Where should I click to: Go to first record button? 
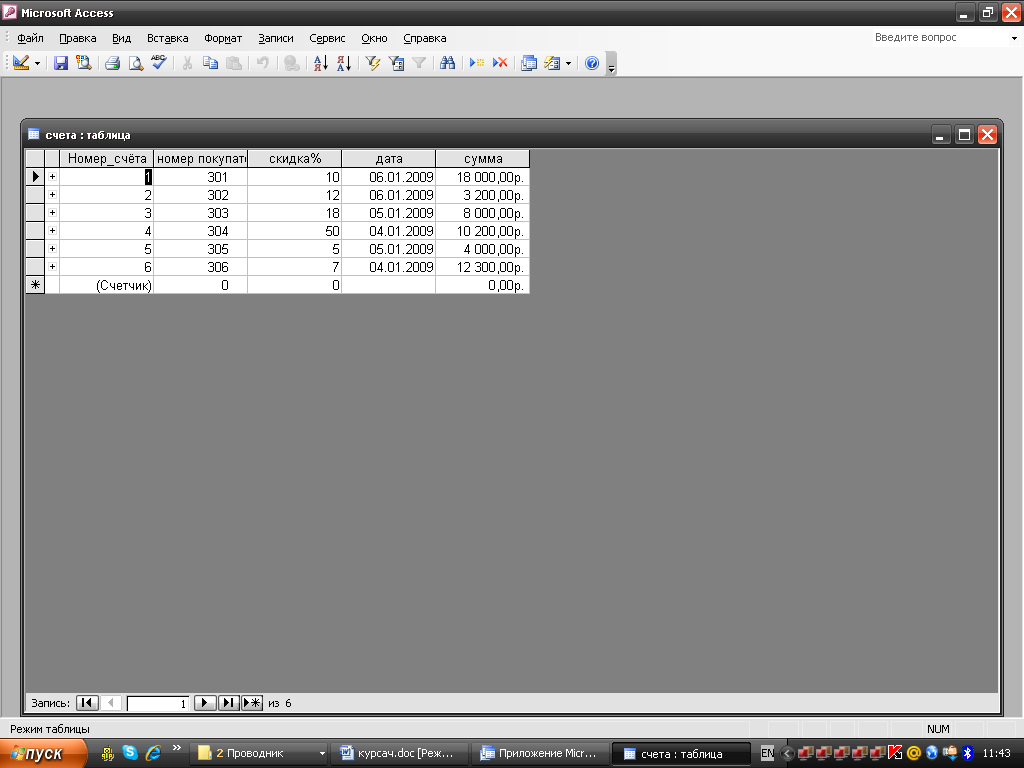click(87, 703)
